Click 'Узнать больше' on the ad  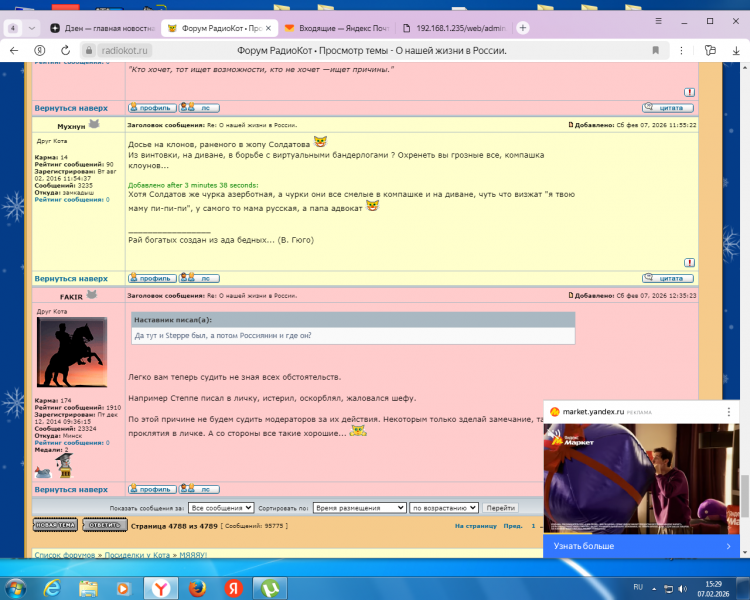click(x=640, y=547)
